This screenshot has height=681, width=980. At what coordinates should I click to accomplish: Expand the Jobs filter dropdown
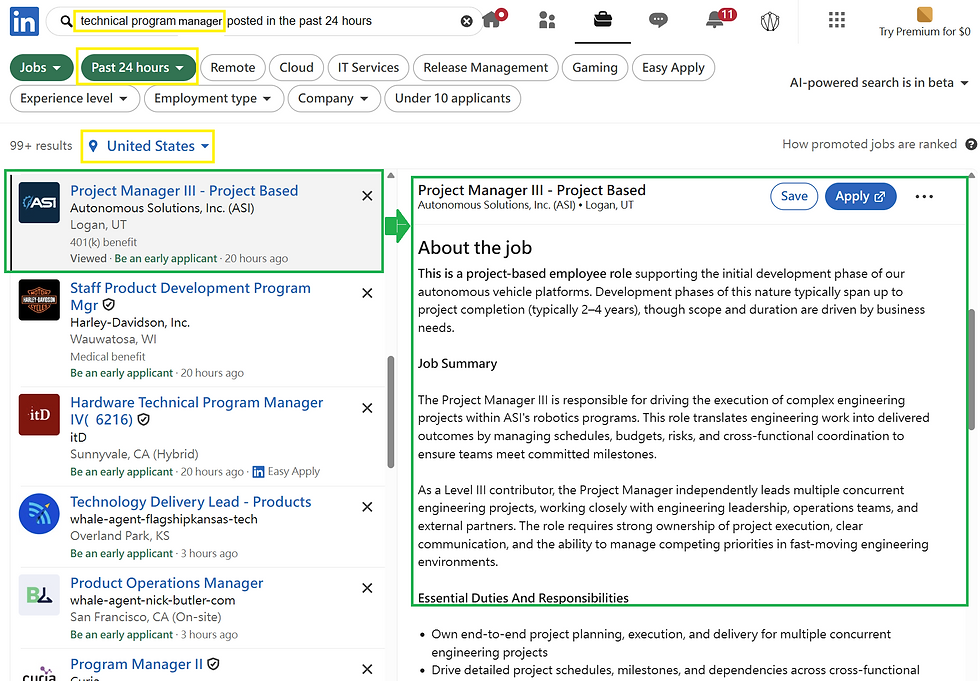point(41,67)
